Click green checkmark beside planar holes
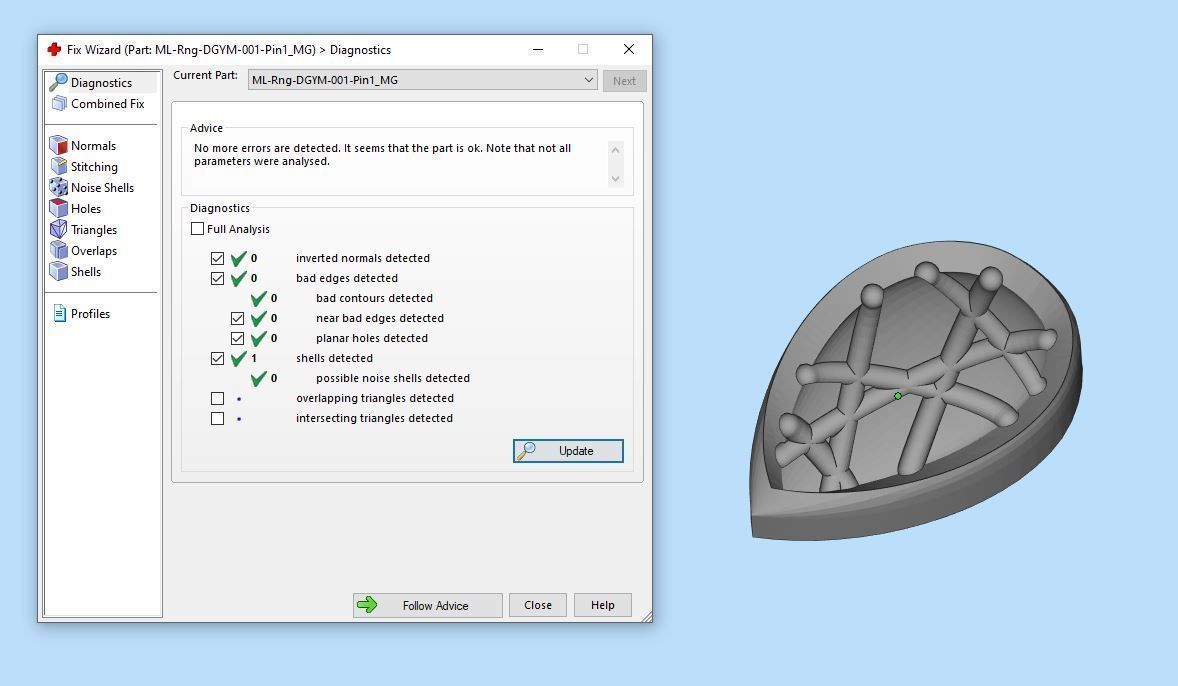The image size is (1178, 686). coord(258,339)
